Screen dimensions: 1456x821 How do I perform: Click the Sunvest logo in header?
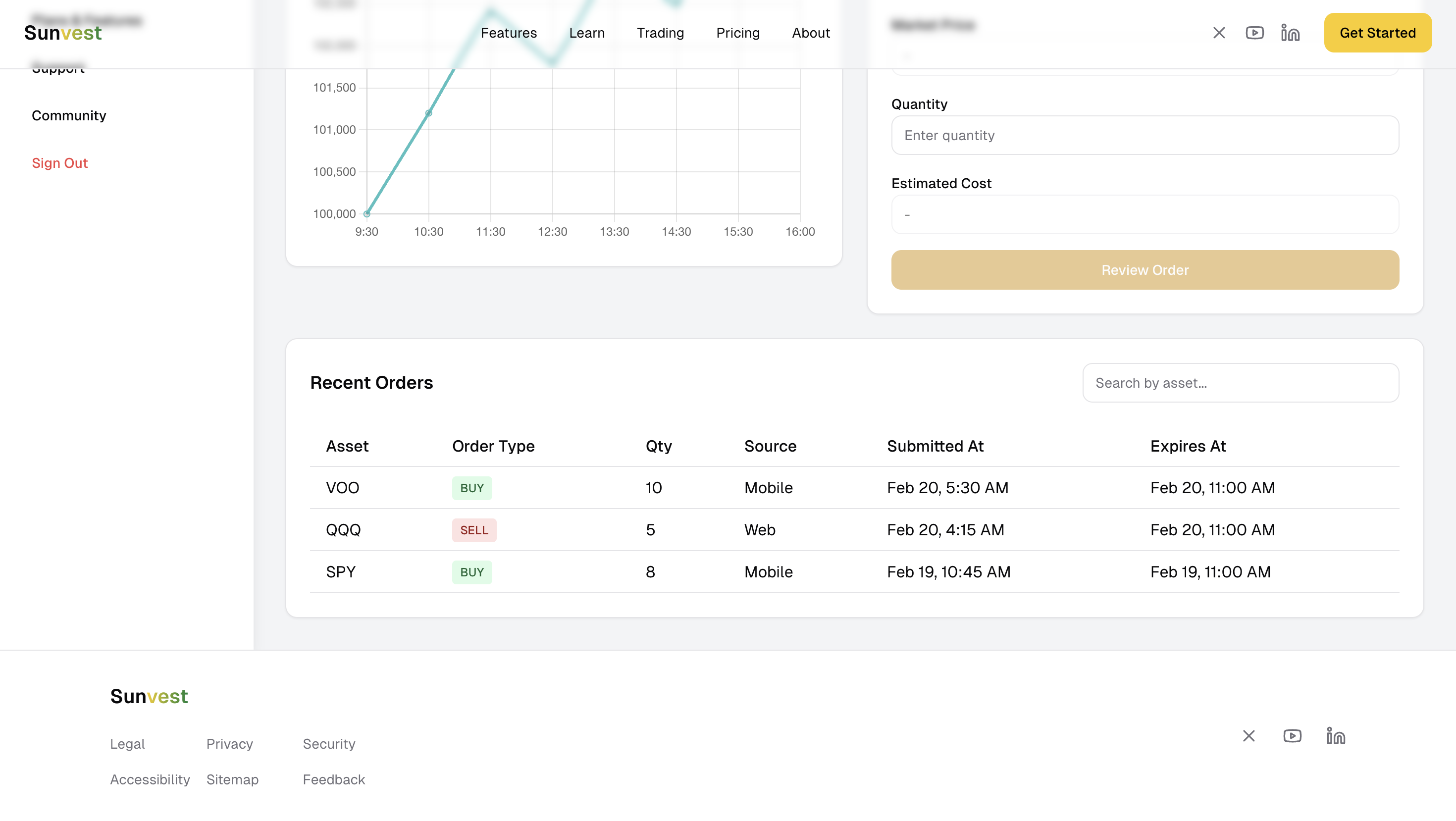(63, 33)
